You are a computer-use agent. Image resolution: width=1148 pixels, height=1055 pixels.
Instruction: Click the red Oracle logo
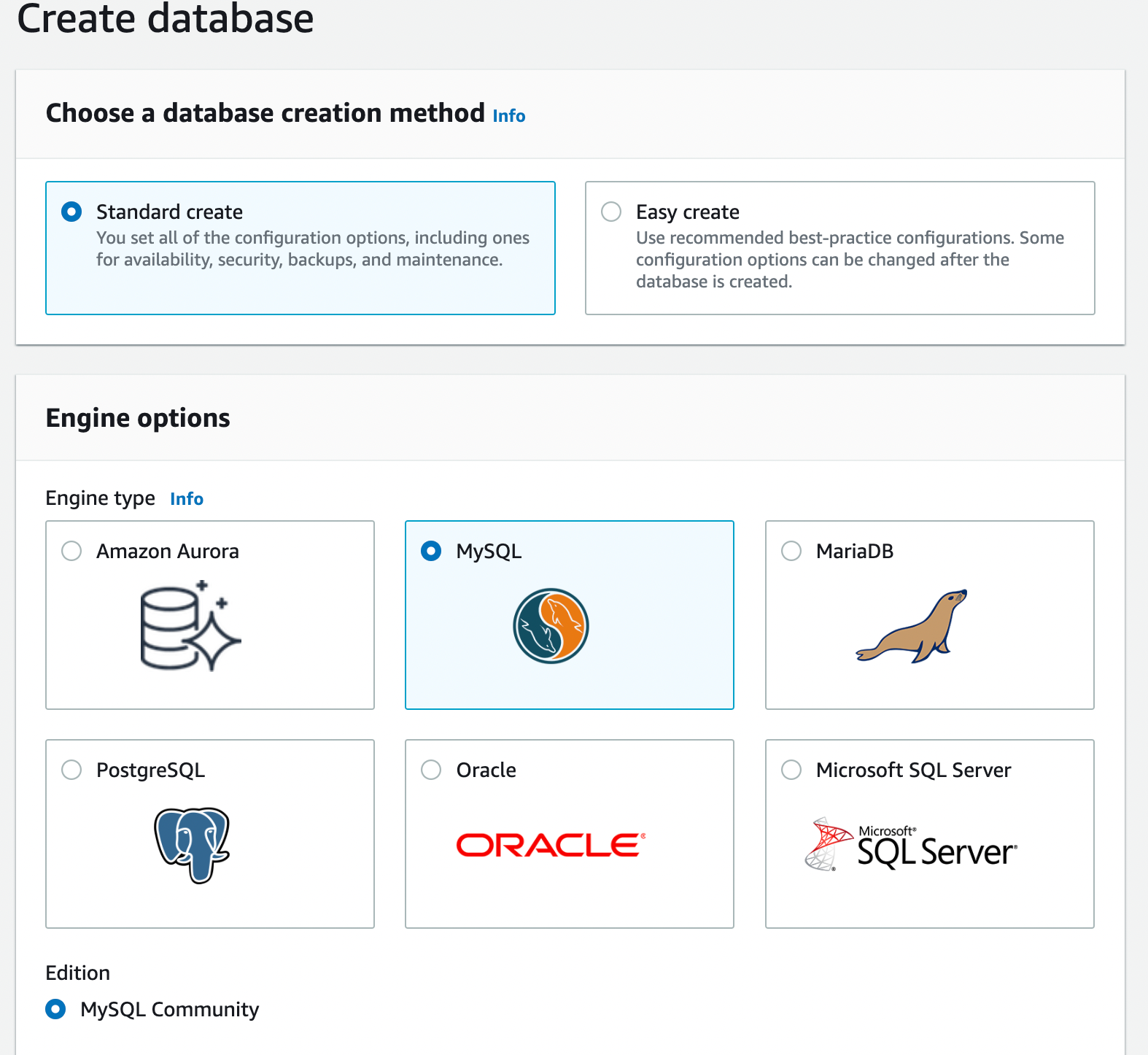(x=551, y=845)
